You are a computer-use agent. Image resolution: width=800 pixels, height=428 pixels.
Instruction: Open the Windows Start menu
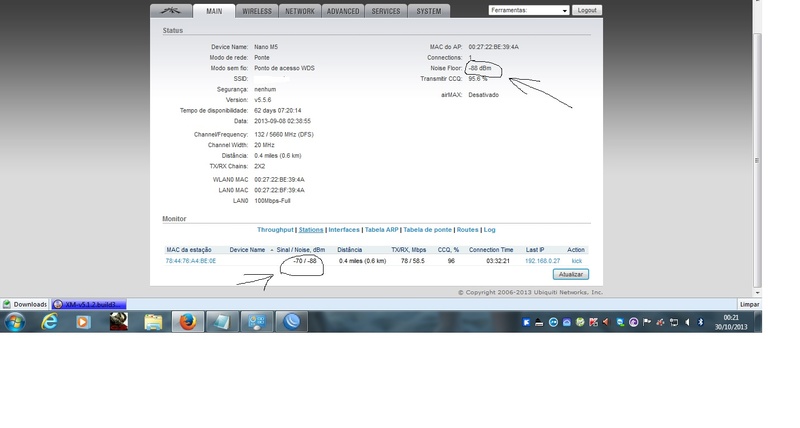(14, 322)
